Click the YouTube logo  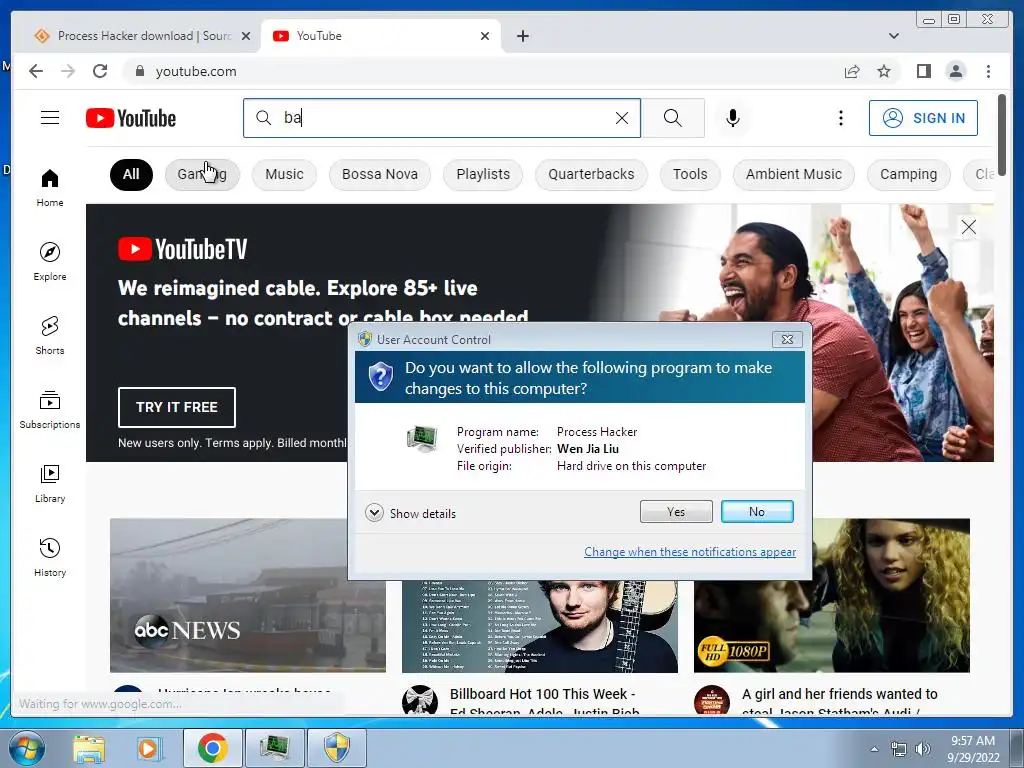coord(131,118)
